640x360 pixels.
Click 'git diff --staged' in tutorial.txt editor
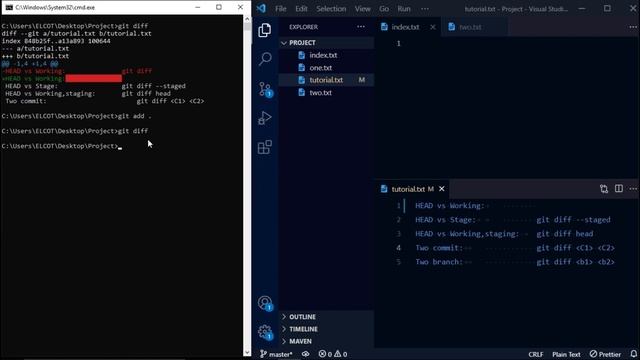[x=573, y=220]
